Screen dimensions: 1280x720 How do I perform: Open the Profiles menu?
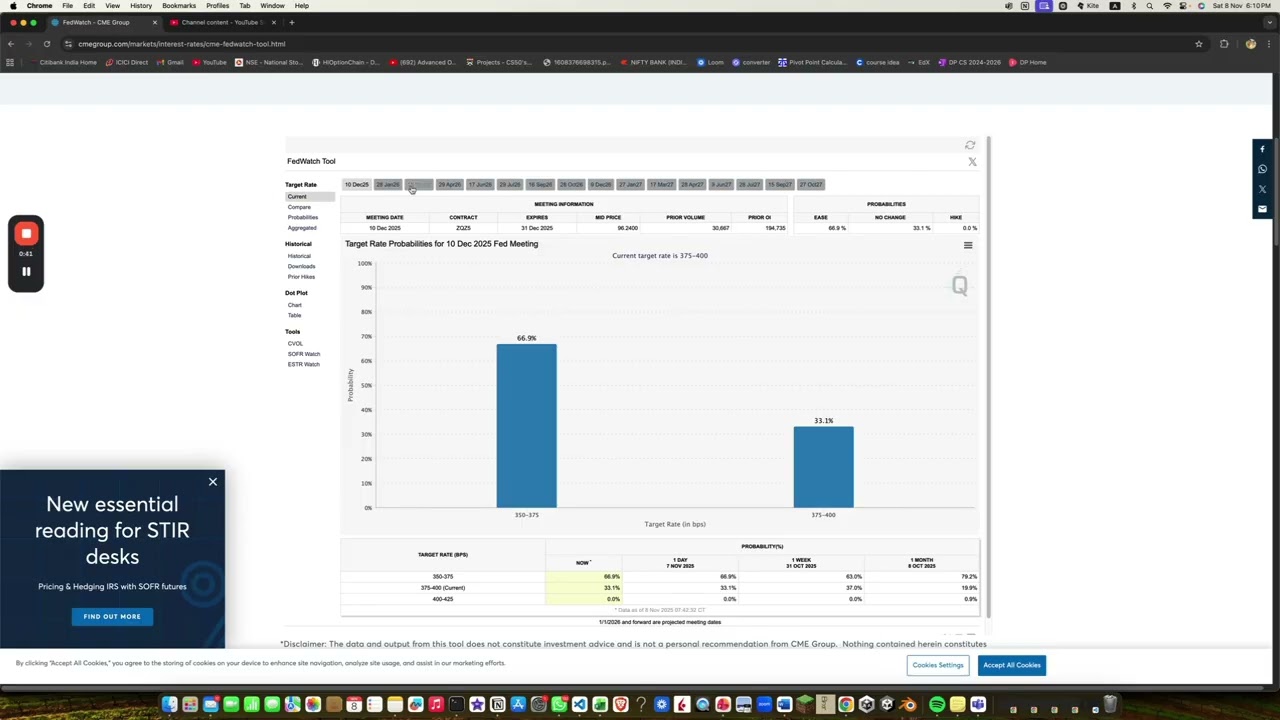pyautogui.click(x=217, y=6)
